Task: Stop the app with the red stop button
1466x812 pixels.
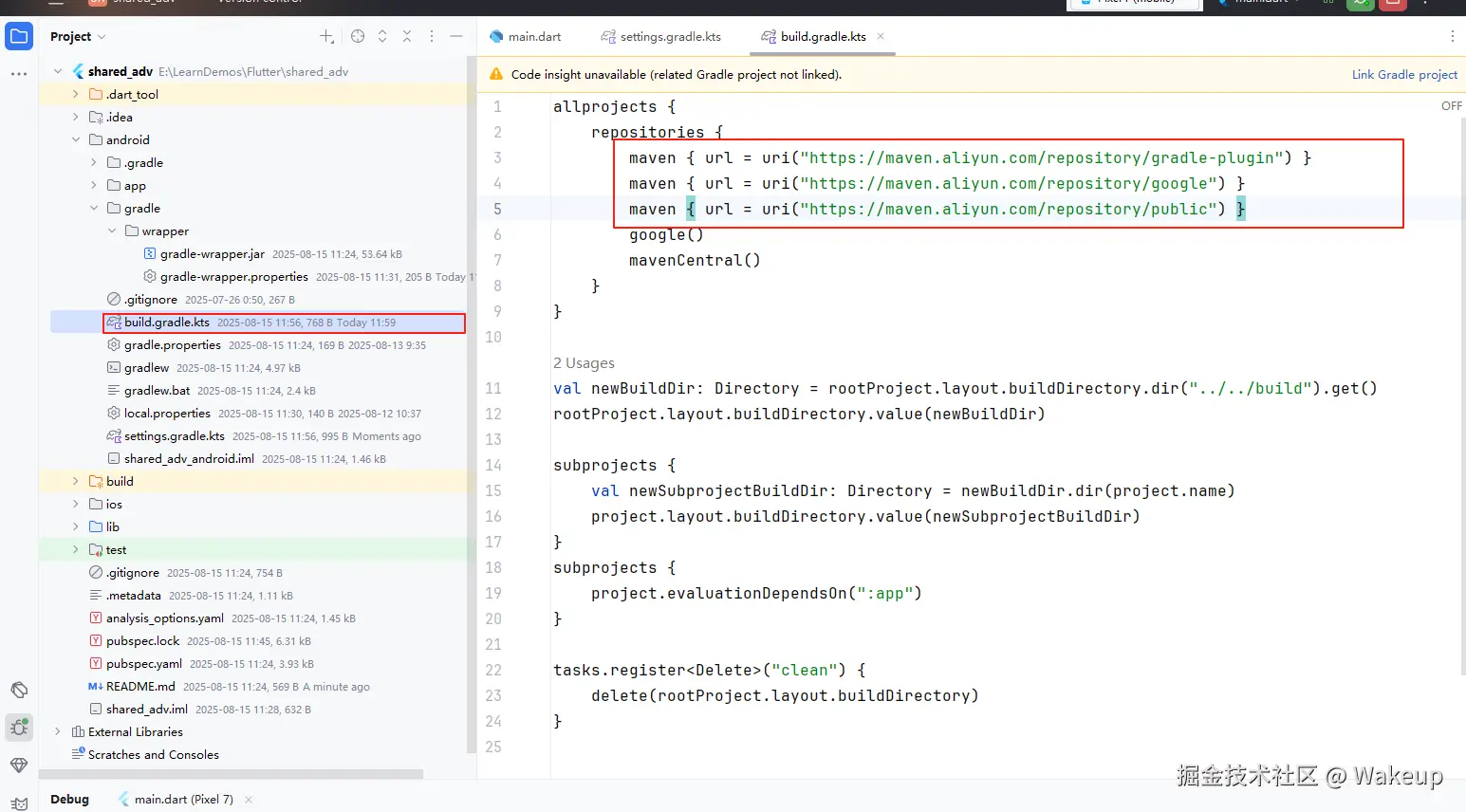Action: pyautogui.click(x=1391, y=5)
